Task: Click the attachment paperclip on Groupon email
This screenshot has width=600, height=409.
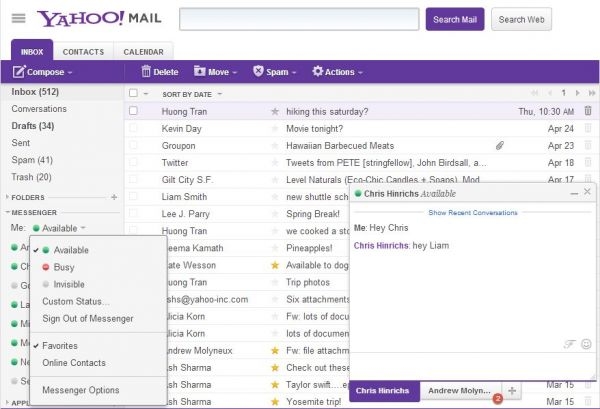Action: coord(500,145)
